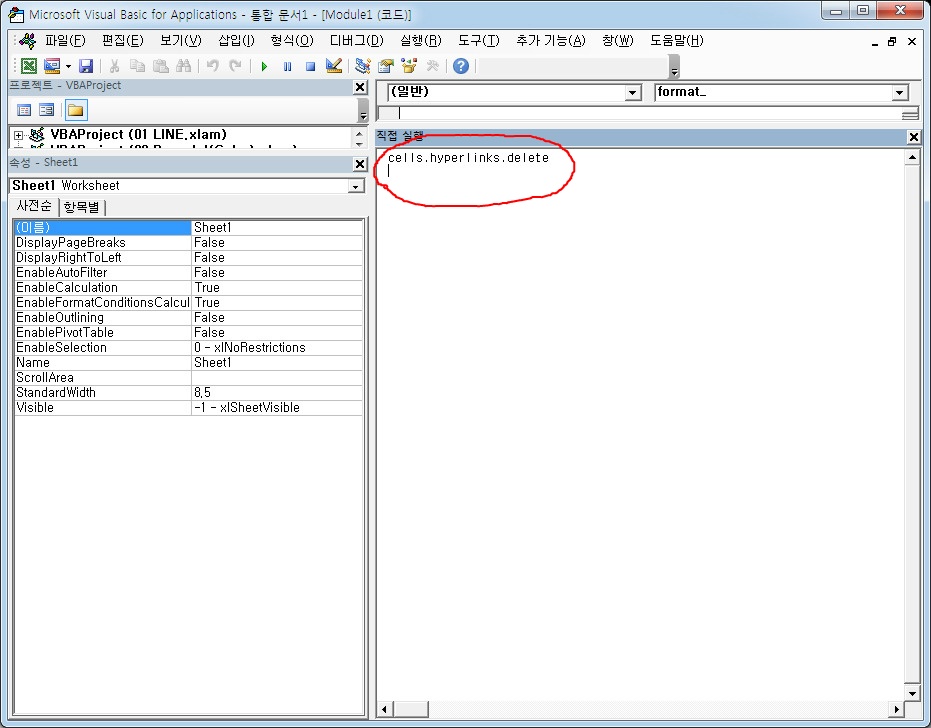Image resolution: width=931 pixels, height=728 pixels.
Task: Save the project with the floppy disk icon
Action: pos(86,66)
